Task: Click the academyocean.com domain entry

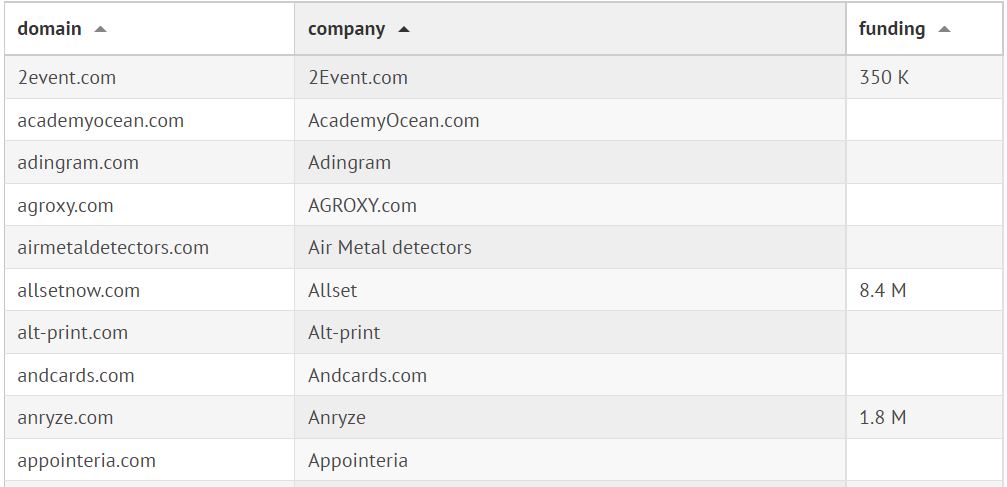Action: click(101, 120)
